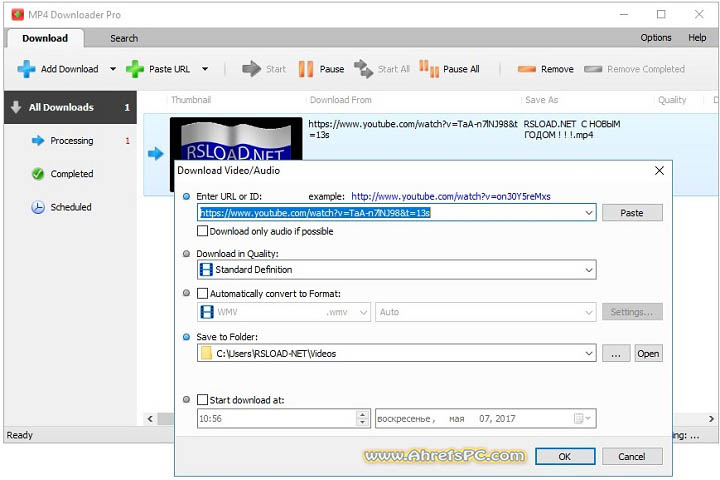Image resolution: width=720 pixels, height=480 pixels.
Task: Click the green plus Paste URL icon
Action: point(135,69)
